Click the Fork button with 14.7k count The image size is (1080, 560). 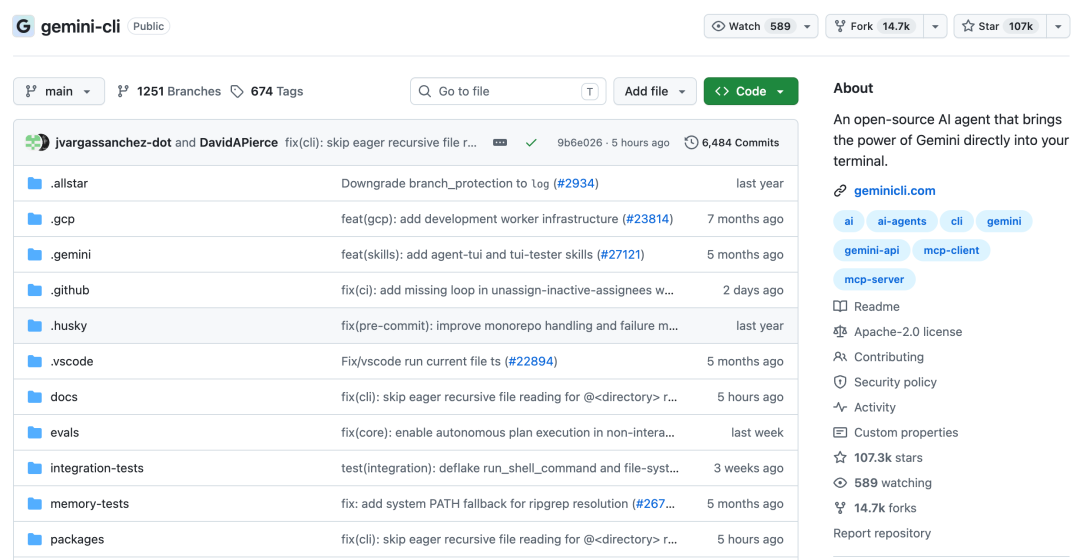pos(875,26)
